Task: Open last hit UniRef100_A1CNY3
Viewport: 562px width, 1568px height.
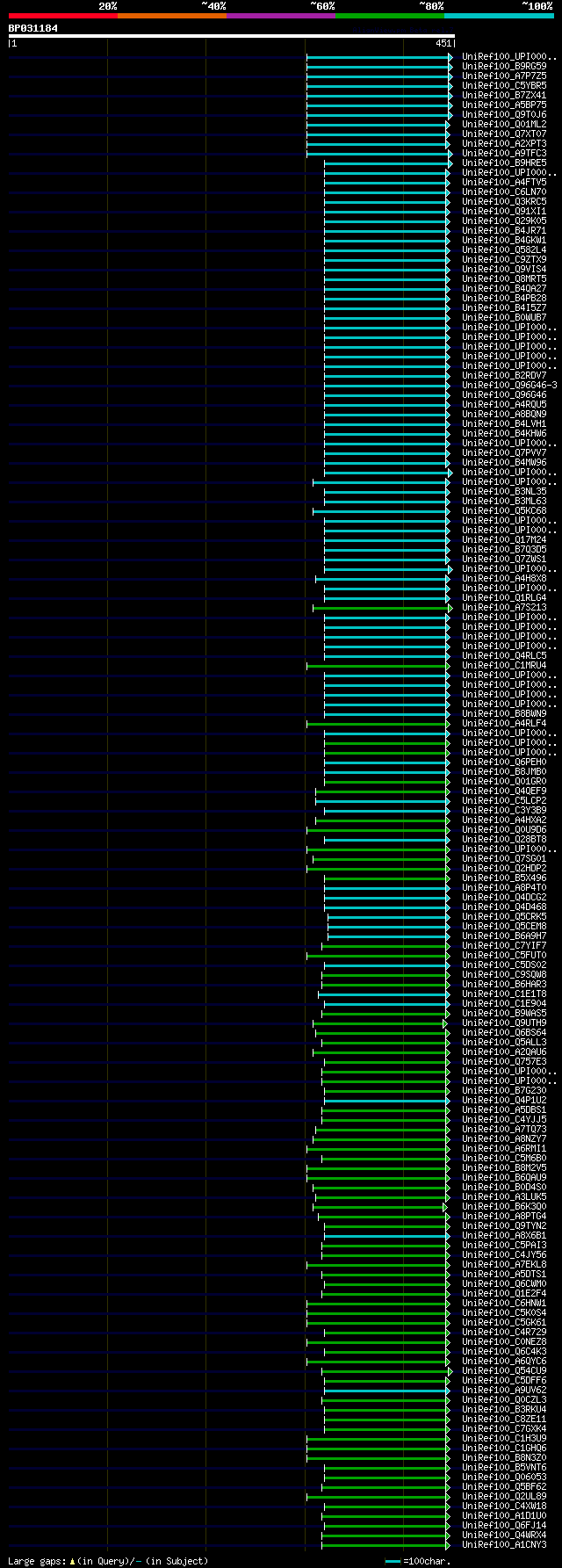Action: coord(504,1544)
